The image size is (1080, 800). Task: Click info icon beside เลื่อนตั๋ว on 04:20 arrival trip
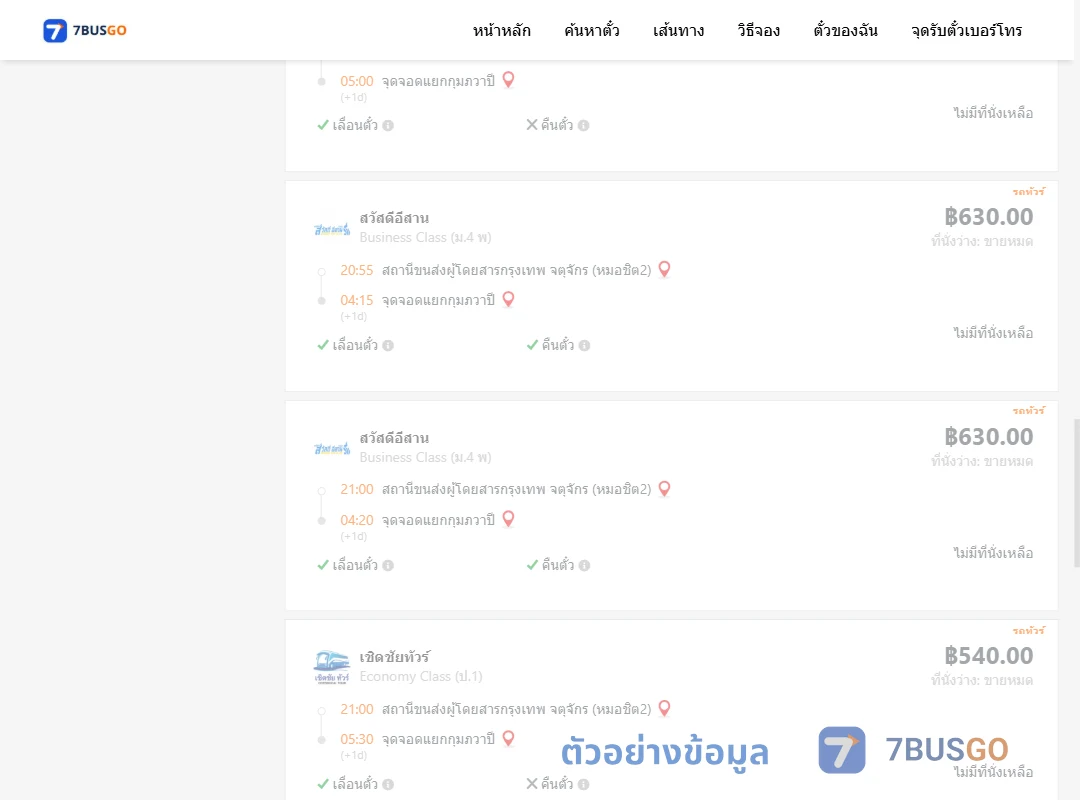tap(388, 565)
